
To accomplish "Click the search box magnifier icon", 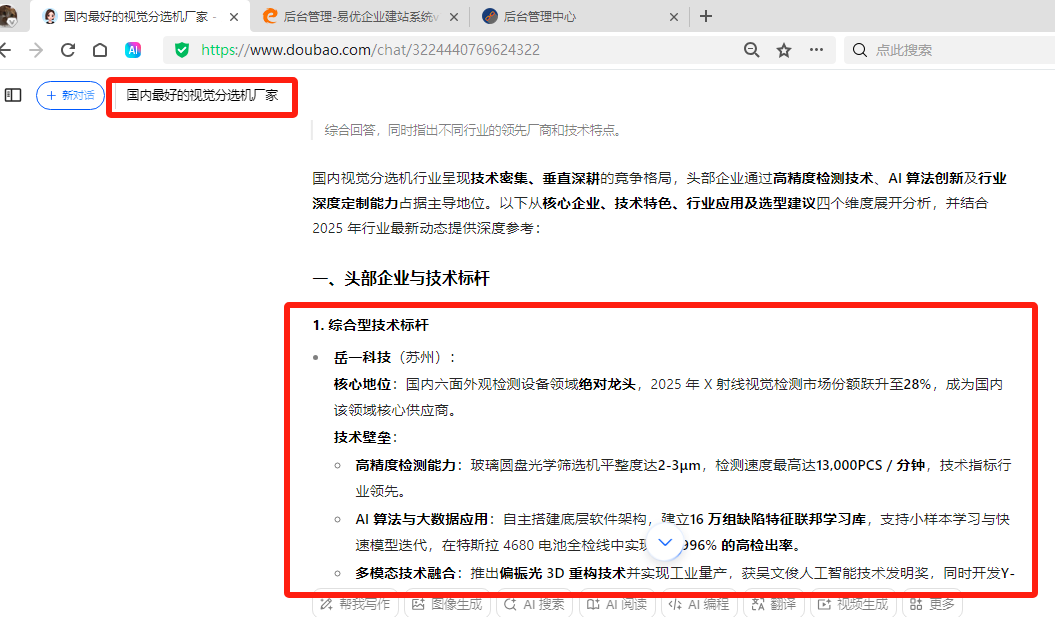I will pos(859,50).
